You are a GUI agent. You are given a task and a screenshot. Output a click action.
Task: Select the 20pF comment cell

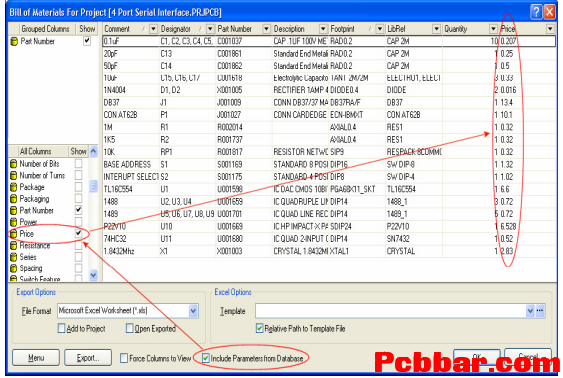[x=131, y=54]
